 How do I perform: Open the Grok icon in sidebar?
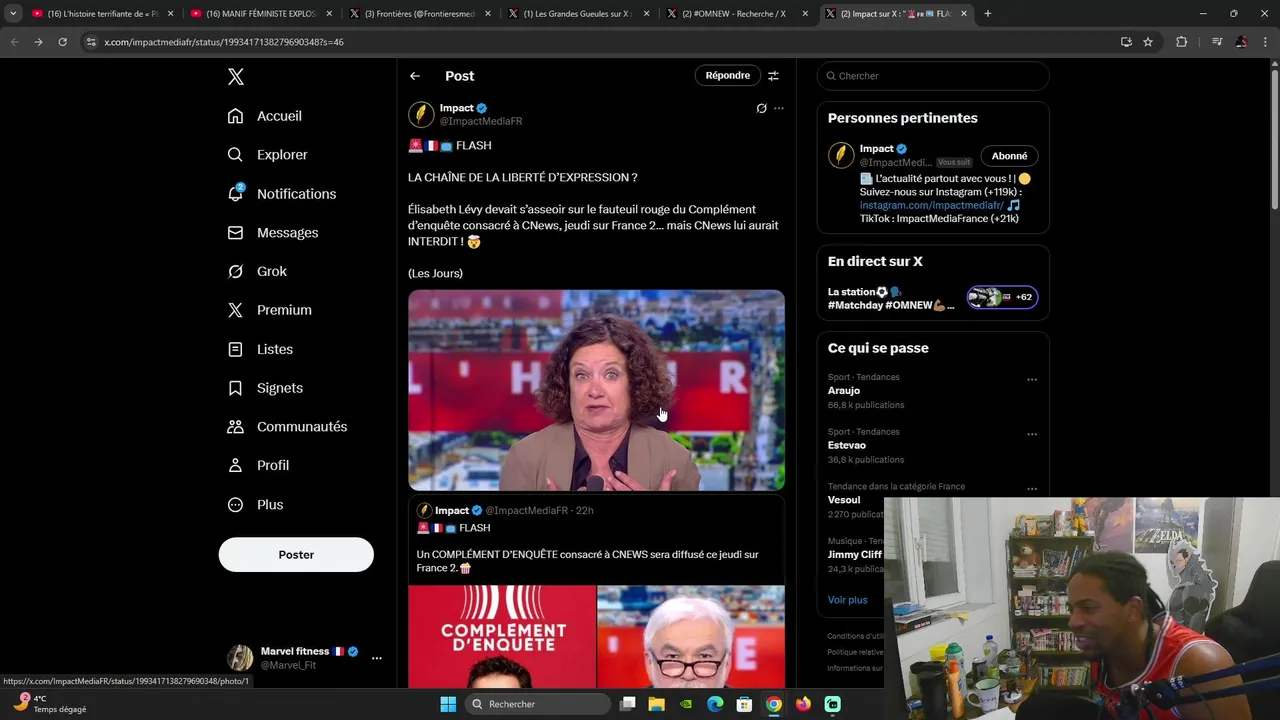pyautogui.click(x=235, y=271)
